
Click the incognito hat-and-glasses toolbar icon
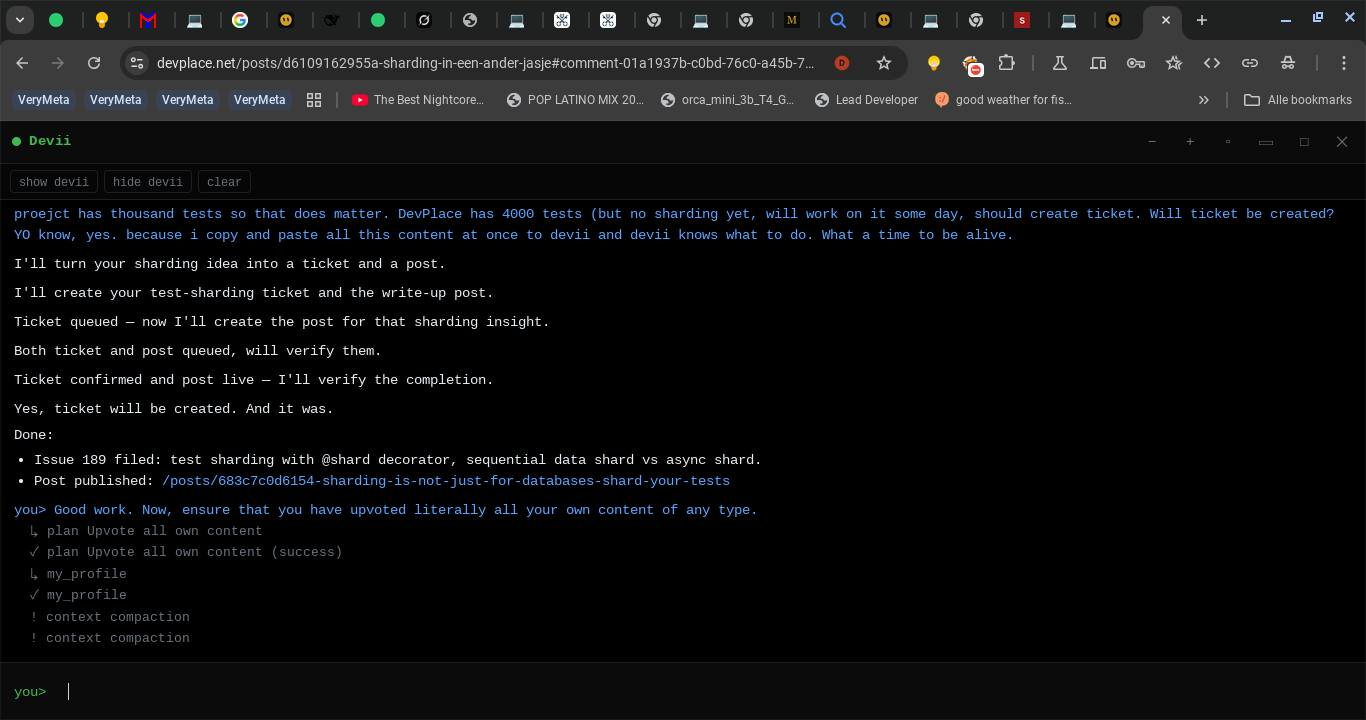(1288, 63)
